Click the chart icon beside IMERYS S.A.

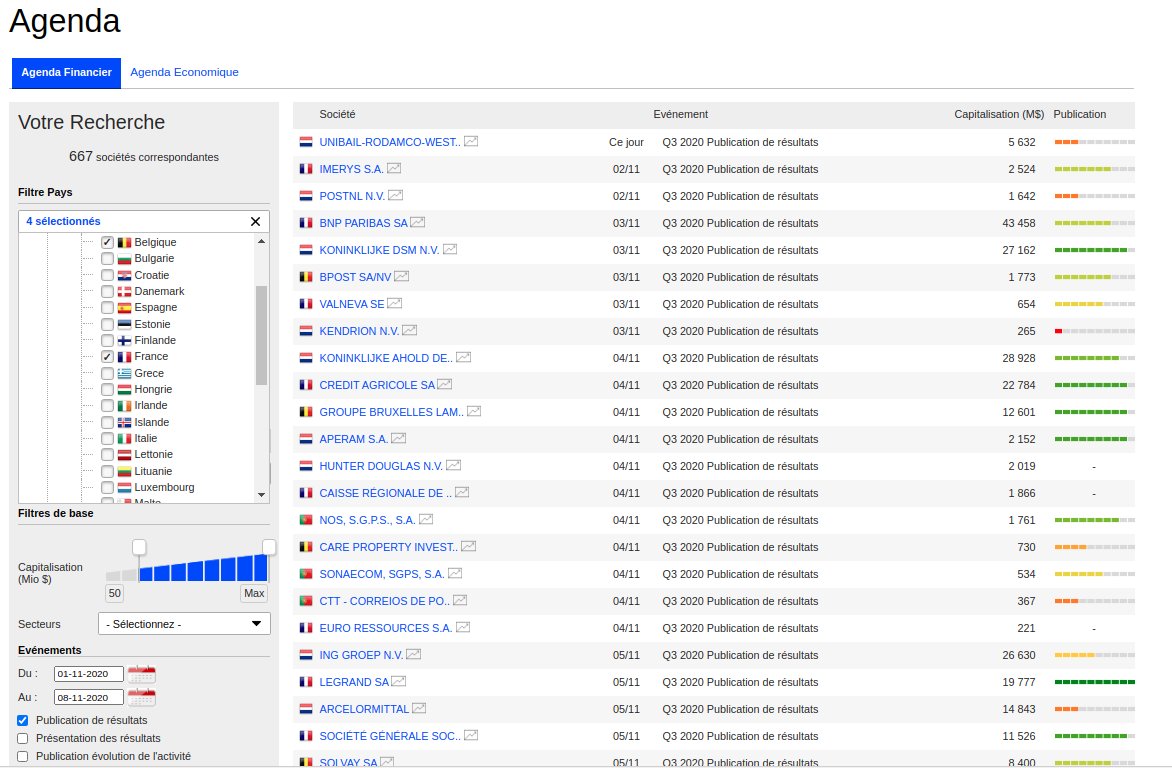coord(394,168)
